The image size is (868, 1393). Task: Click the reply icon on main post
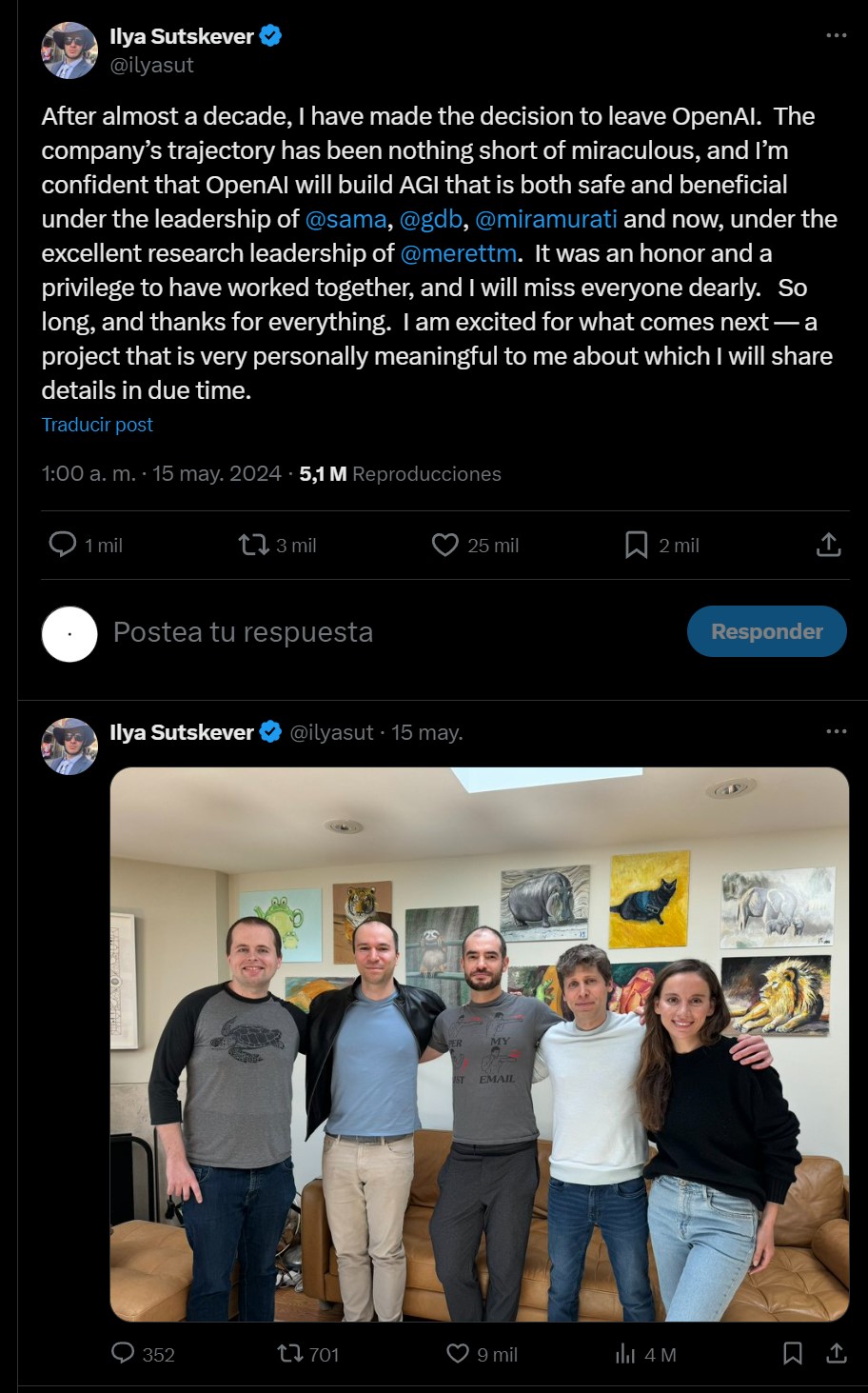pyautogui.click(x=63, y=545)
